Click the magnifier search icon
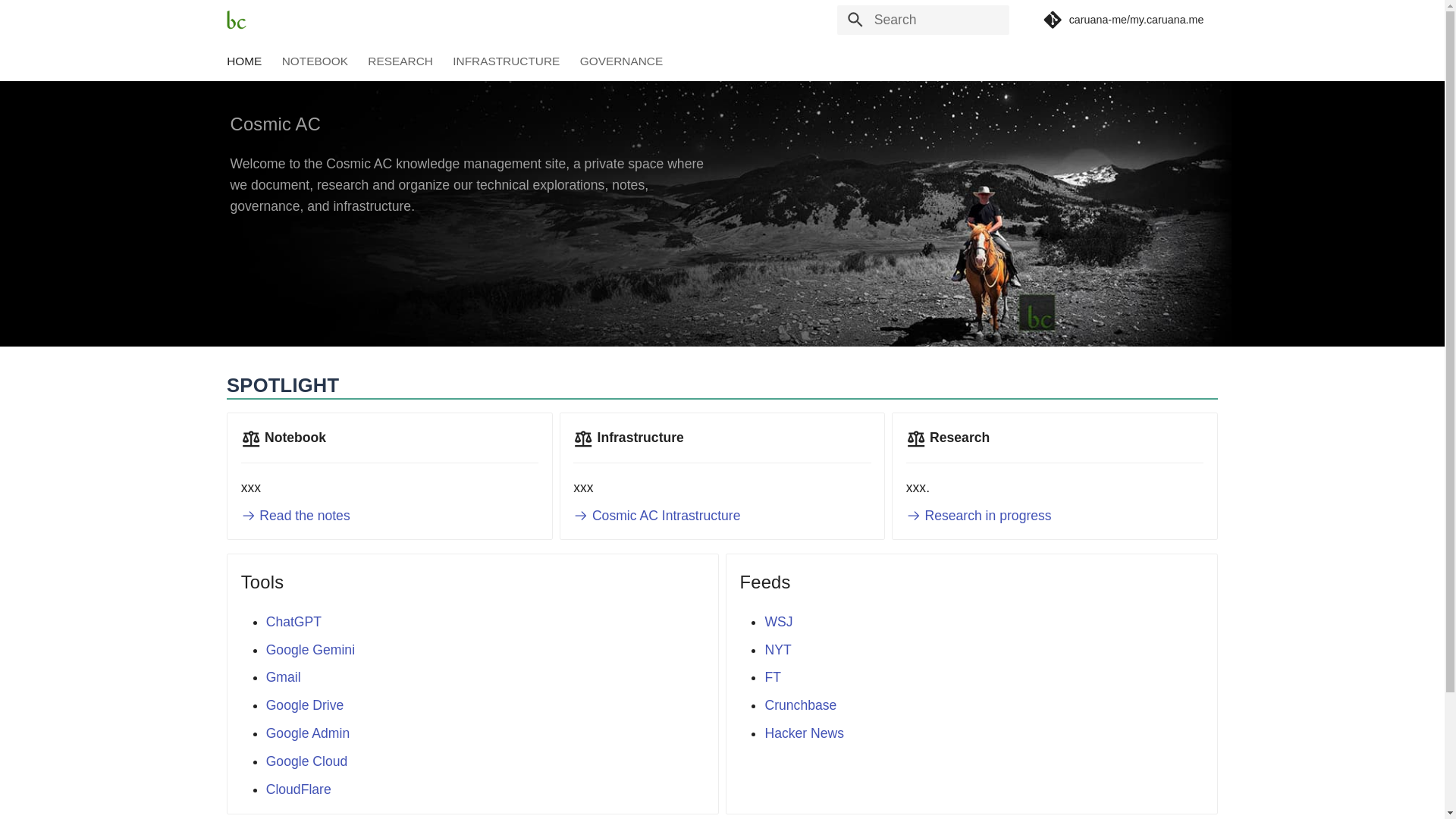This screenshot has width=1456, height=819. [855, 20]
